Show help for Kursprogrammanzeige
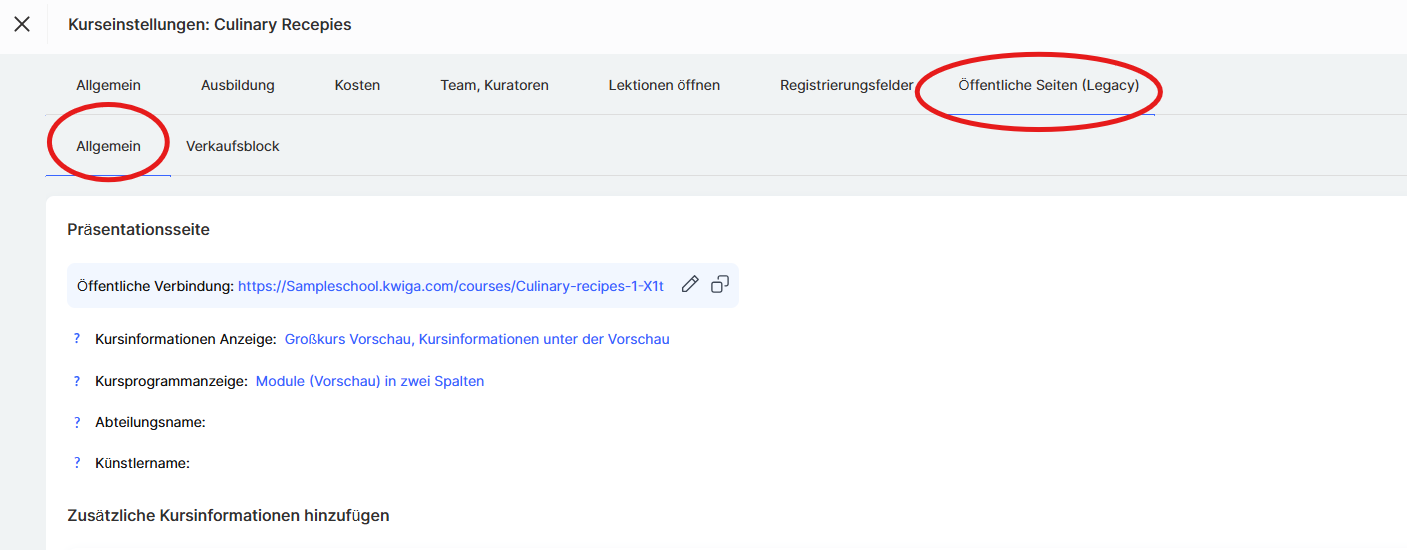Viewport: 1407px width, 550px height. [77, 381]
